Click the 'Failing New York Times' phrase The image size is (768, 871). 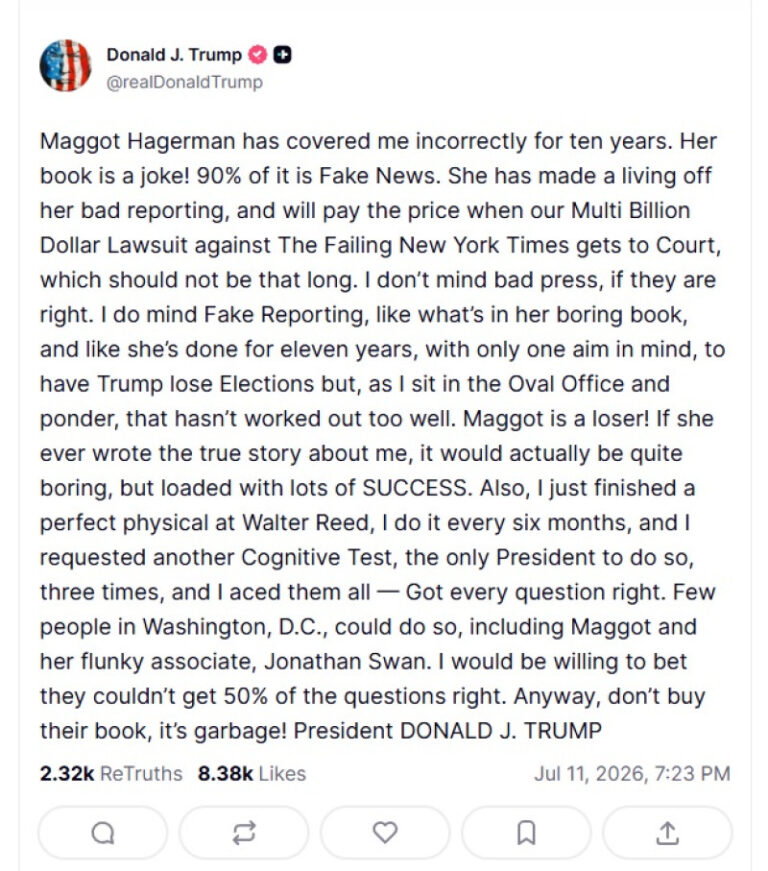tap(446, 245)
